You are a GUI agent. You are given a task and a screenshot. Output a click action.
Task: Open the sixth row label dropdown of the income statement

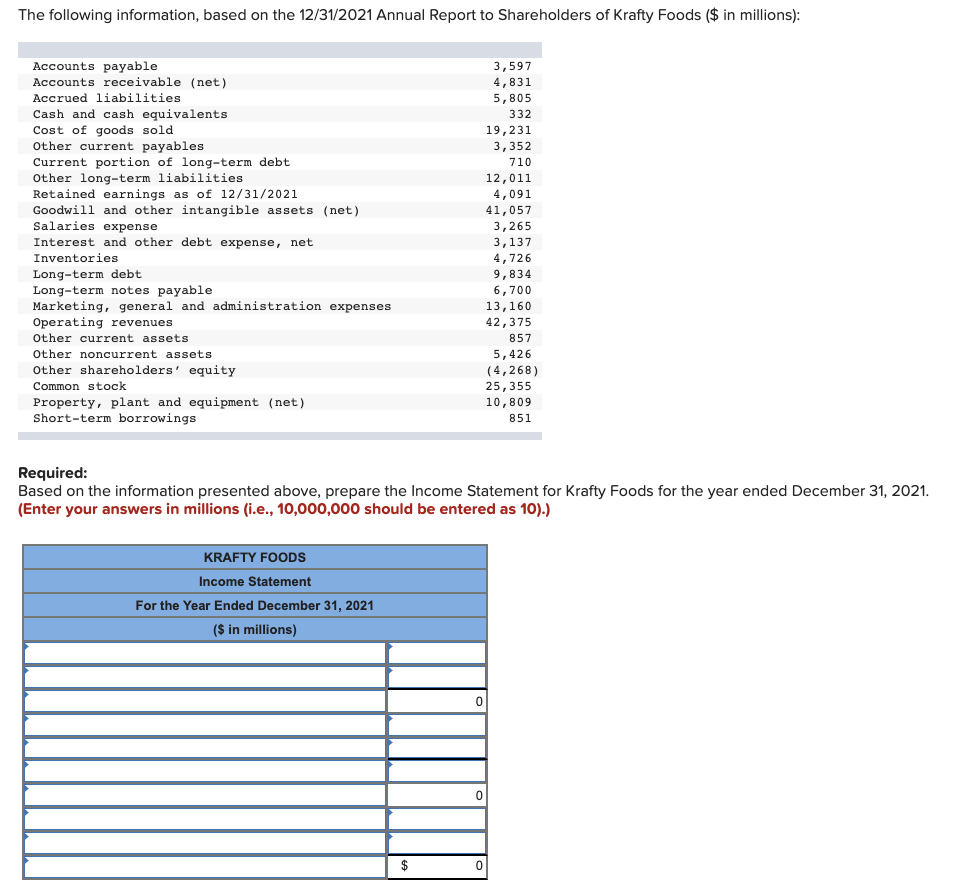point(205,771)
